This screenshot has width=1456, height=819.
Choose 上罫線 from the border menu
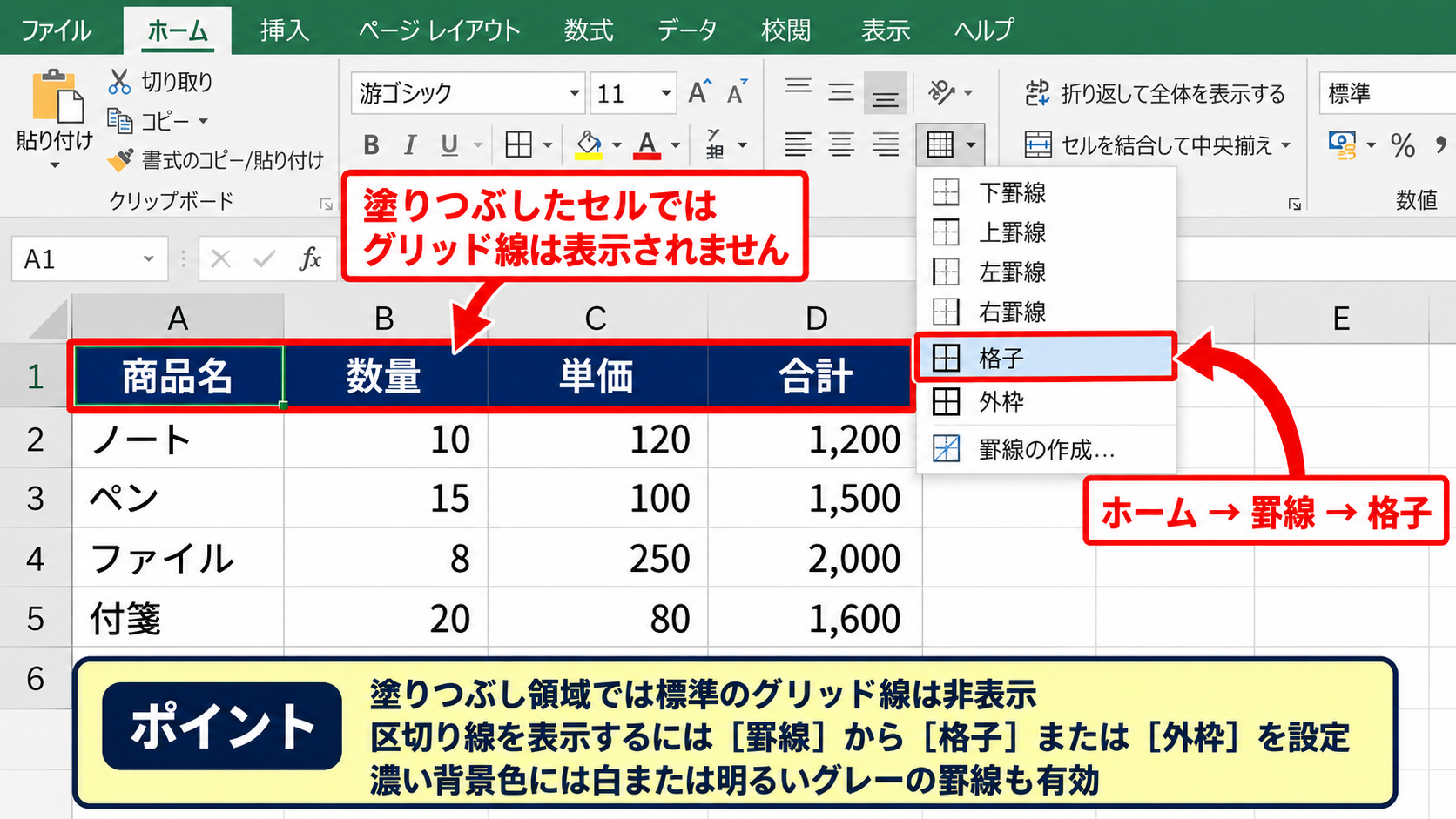coord(1046,232)
